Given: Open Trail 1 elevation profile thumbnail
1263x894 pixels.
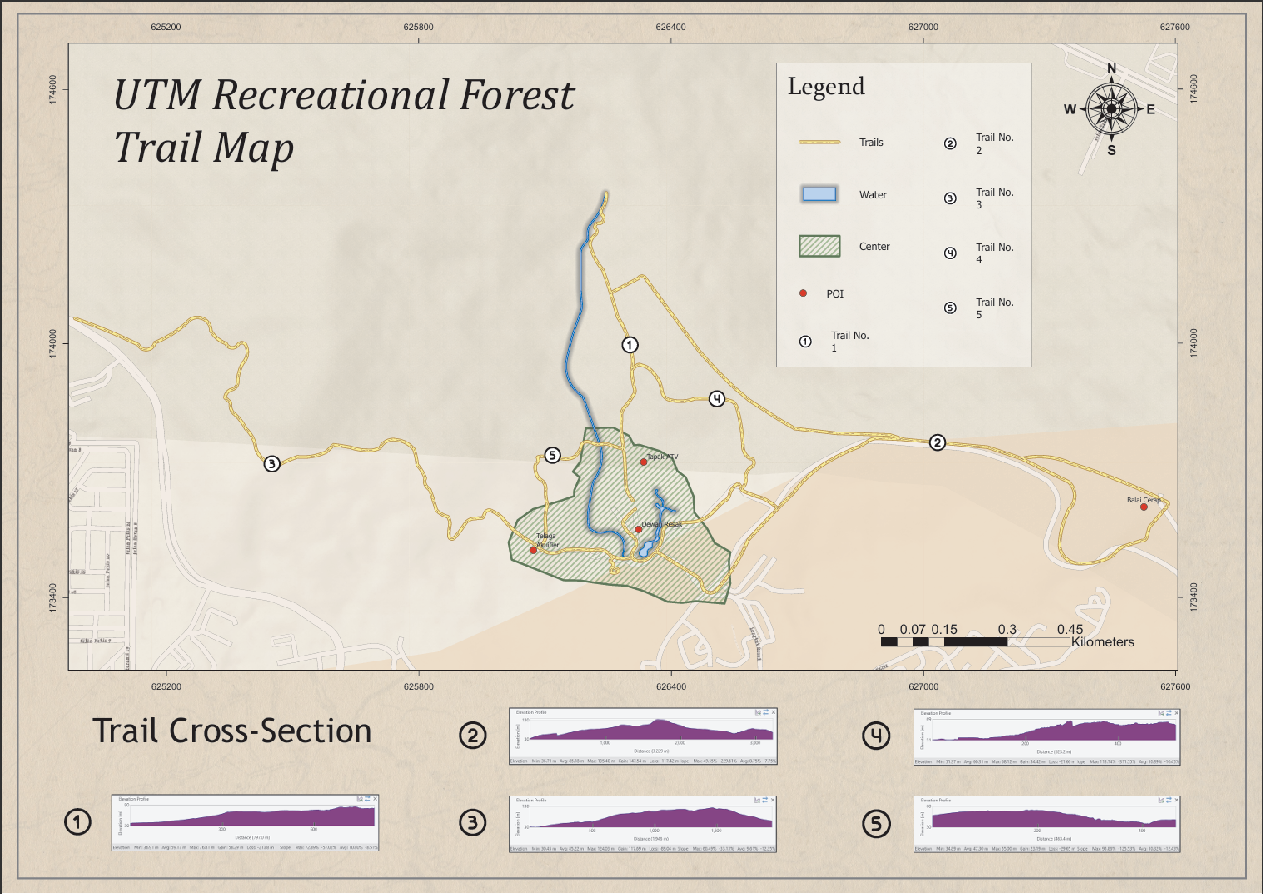Looking at the screenshot, I should click(246, 824).
